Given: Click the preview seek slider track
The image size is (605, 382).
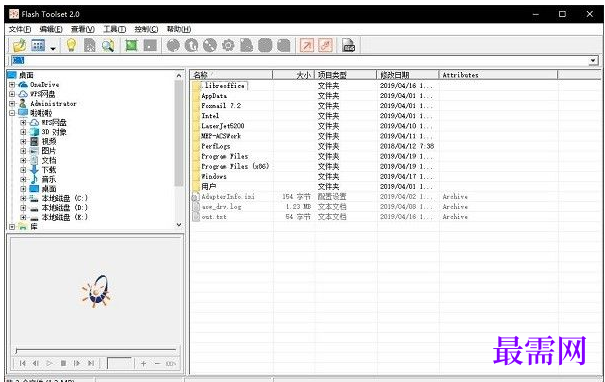Looking at the screenshot, I should click(x=96, y=350).
